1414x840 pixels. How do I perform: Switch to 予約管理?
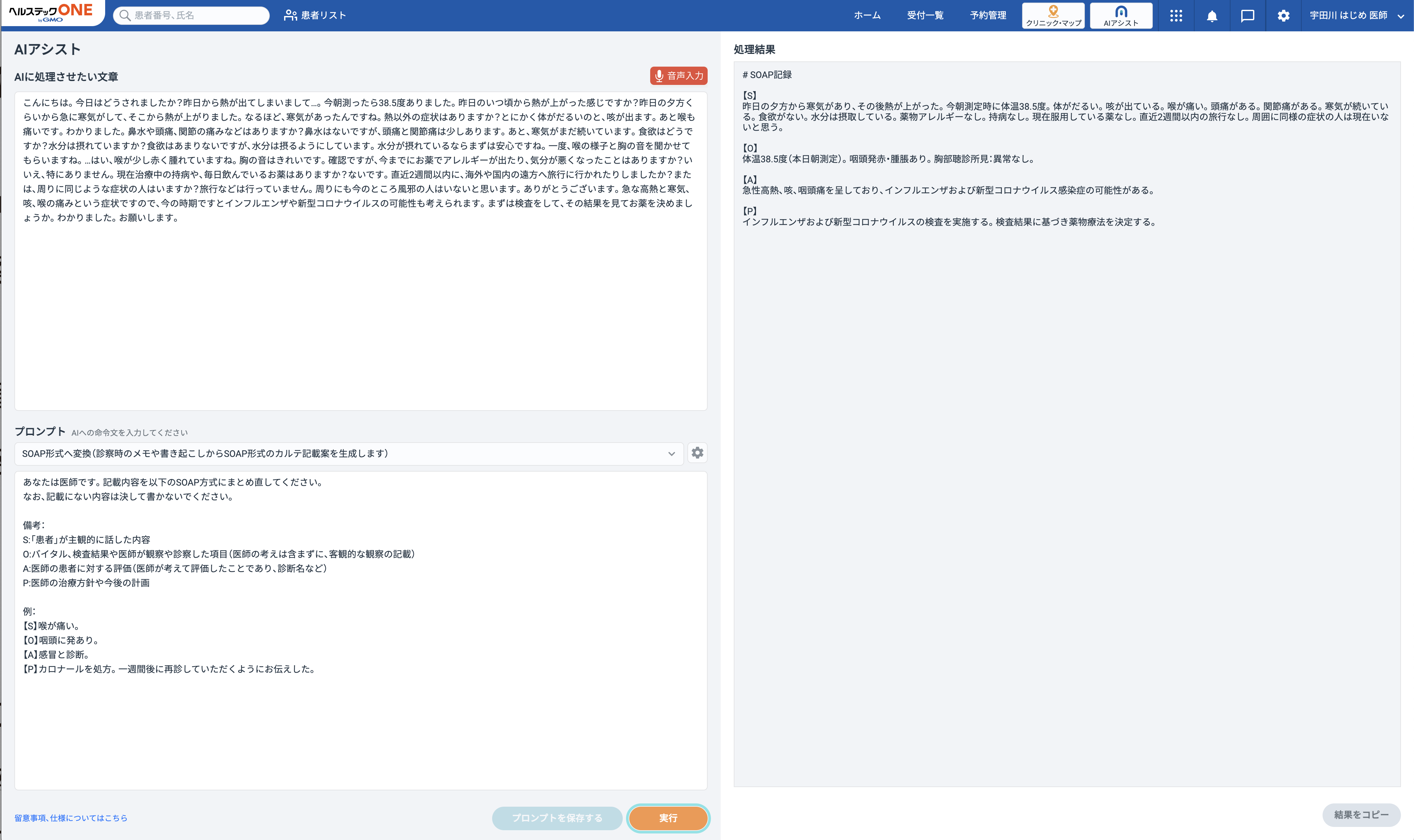click(988, 15)
